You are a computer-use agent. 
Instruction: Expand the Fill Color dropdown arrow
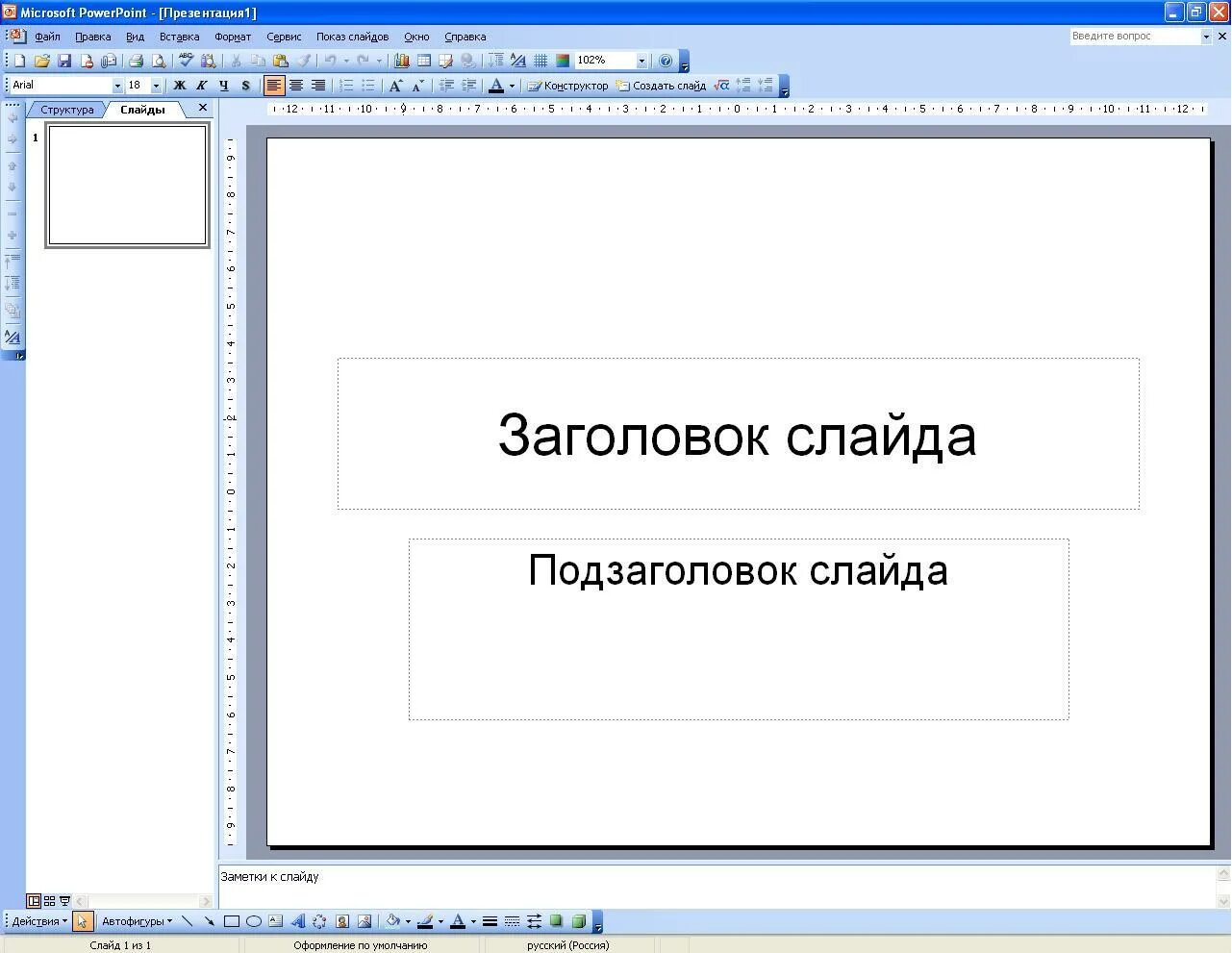tap(407, 921)
